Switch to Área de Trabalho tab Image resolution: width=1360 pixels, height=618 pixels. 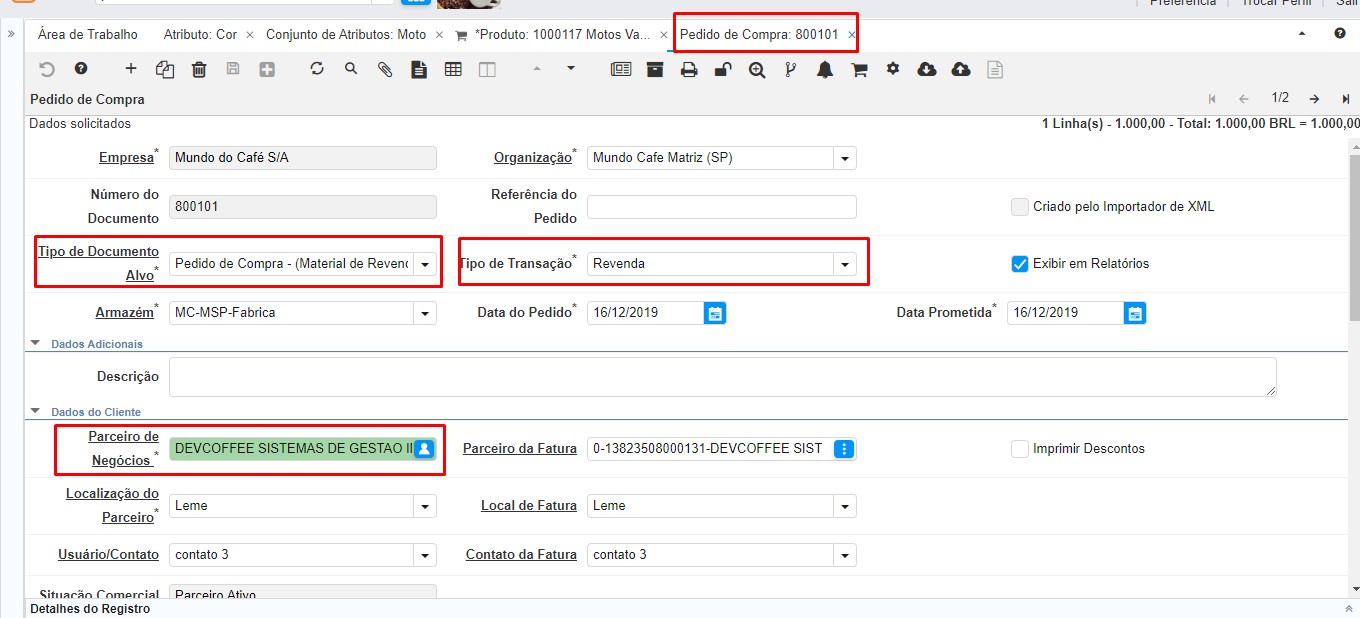click(x=88, y=34)
